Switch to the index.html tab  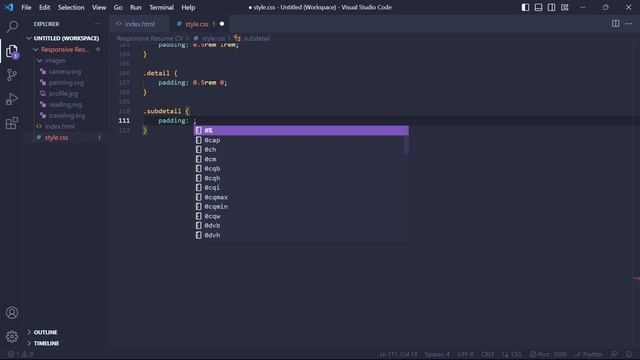(140, 24)
